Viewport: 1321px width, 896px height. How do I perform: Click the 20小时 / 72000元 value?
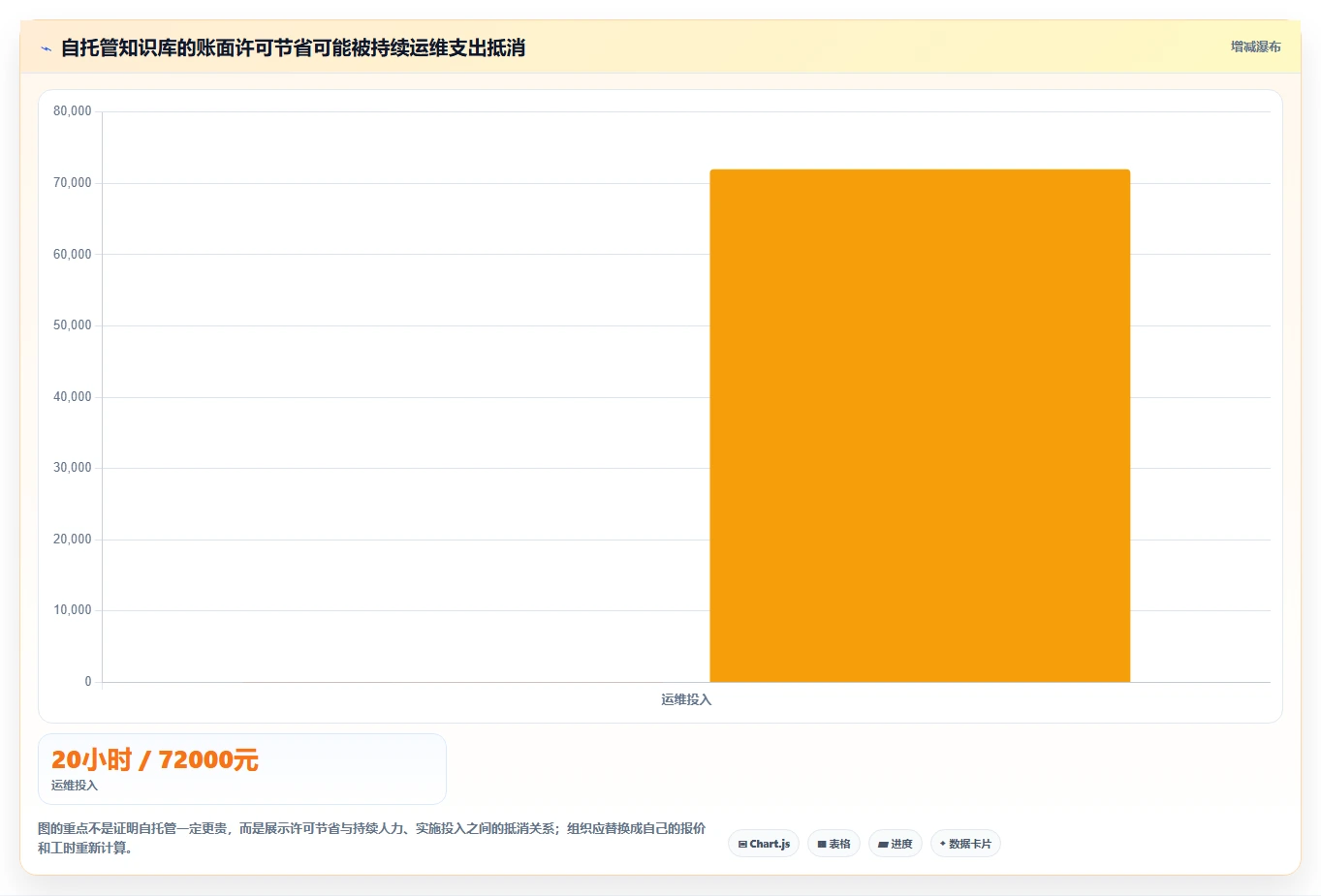tap(155, 759)
